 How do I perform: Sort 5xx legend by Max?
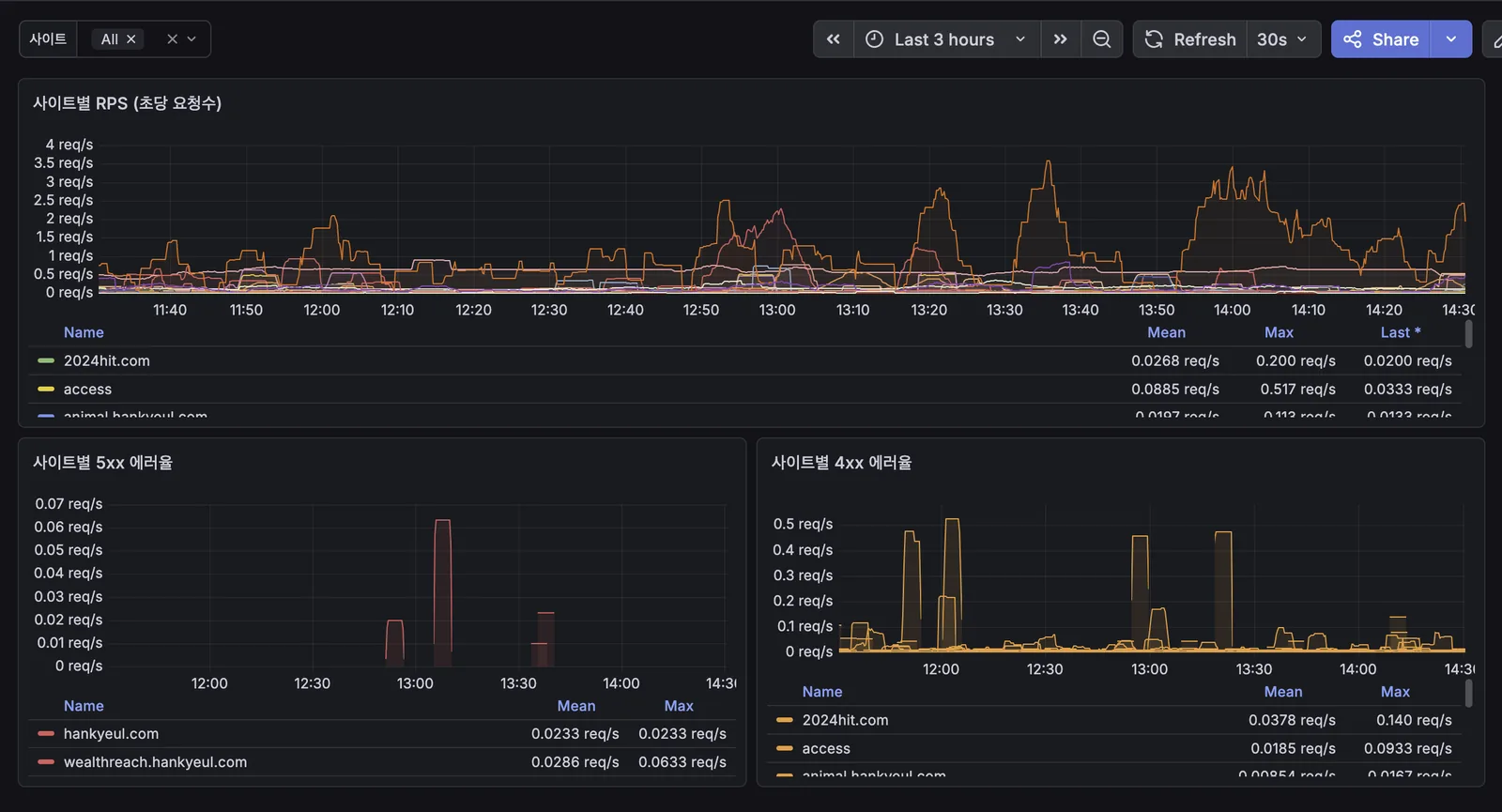coord(679,706)
